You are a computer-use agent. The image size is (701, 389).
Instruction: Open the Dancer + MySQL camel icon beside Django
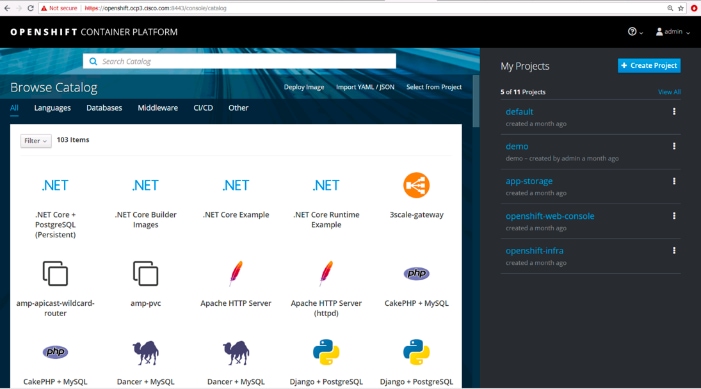(x=236, y=353)
